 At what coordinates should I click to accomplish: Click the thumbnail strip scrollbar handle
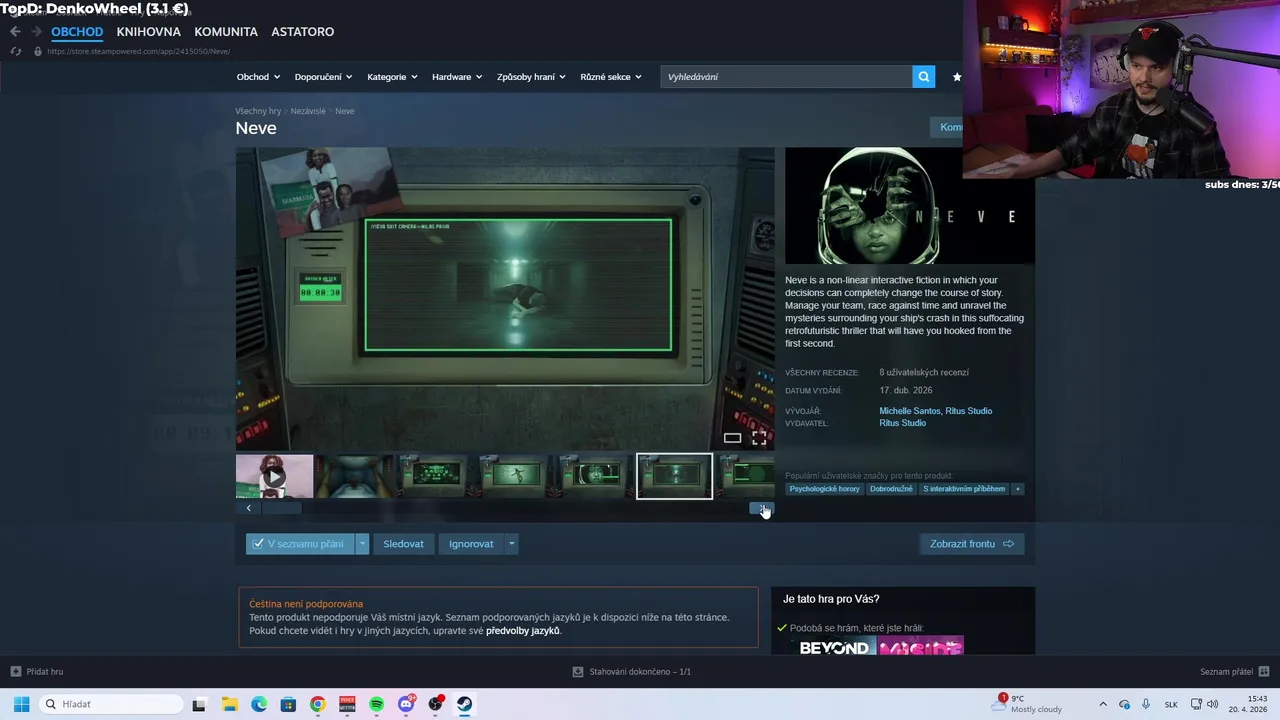coord(281,508)
